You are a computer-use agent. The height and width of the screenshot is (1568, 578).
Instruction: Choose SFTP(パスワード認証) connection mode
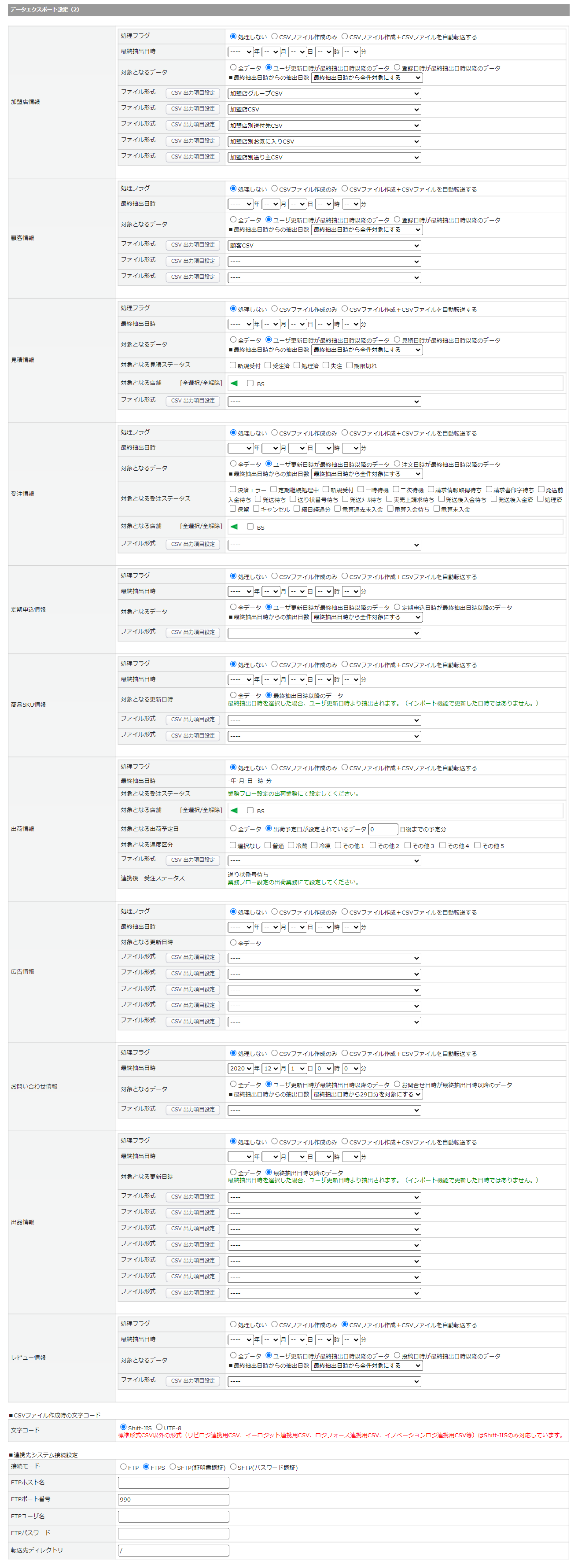click(233, 1466)
